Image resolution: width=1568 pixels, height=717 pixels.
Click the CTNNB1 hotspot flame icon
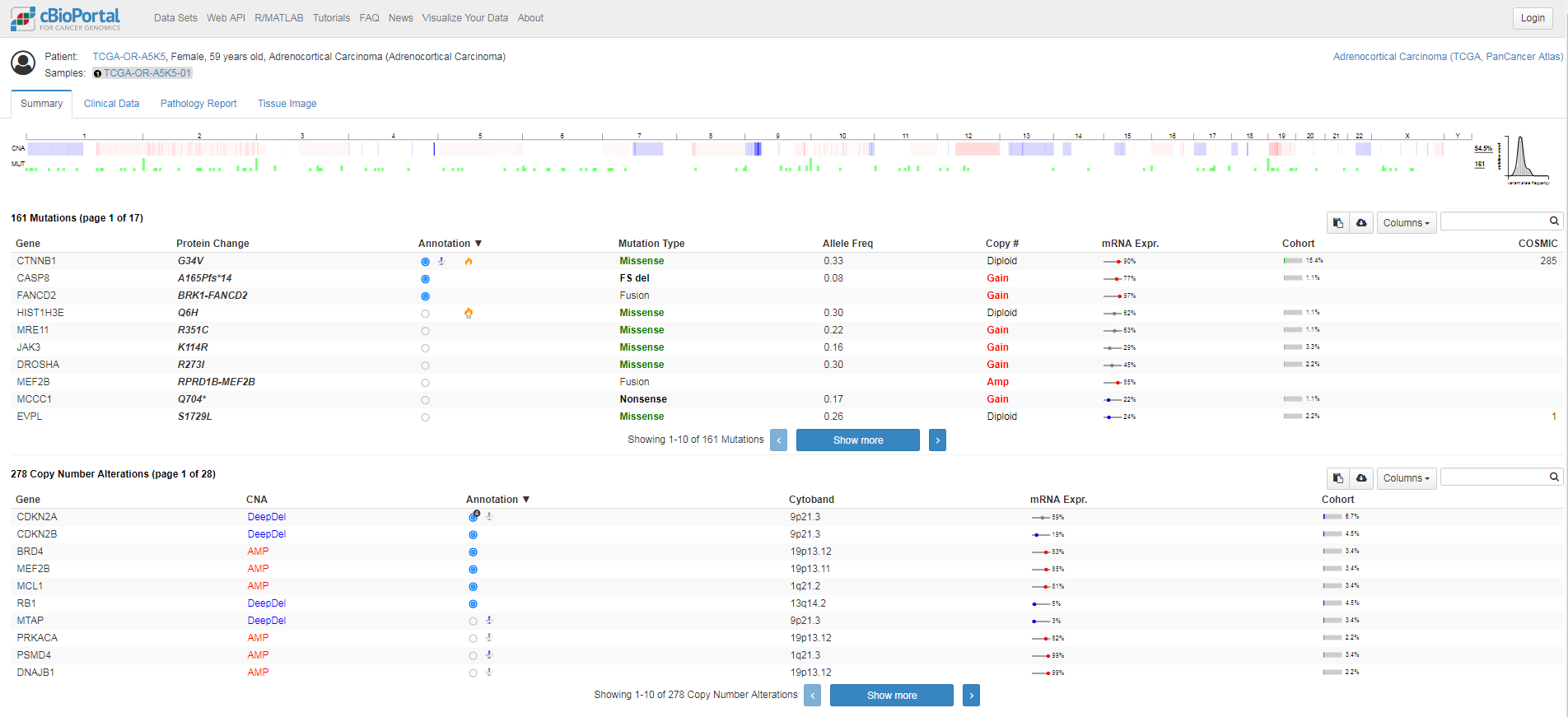pyautogui.click(x=469, y=261)
